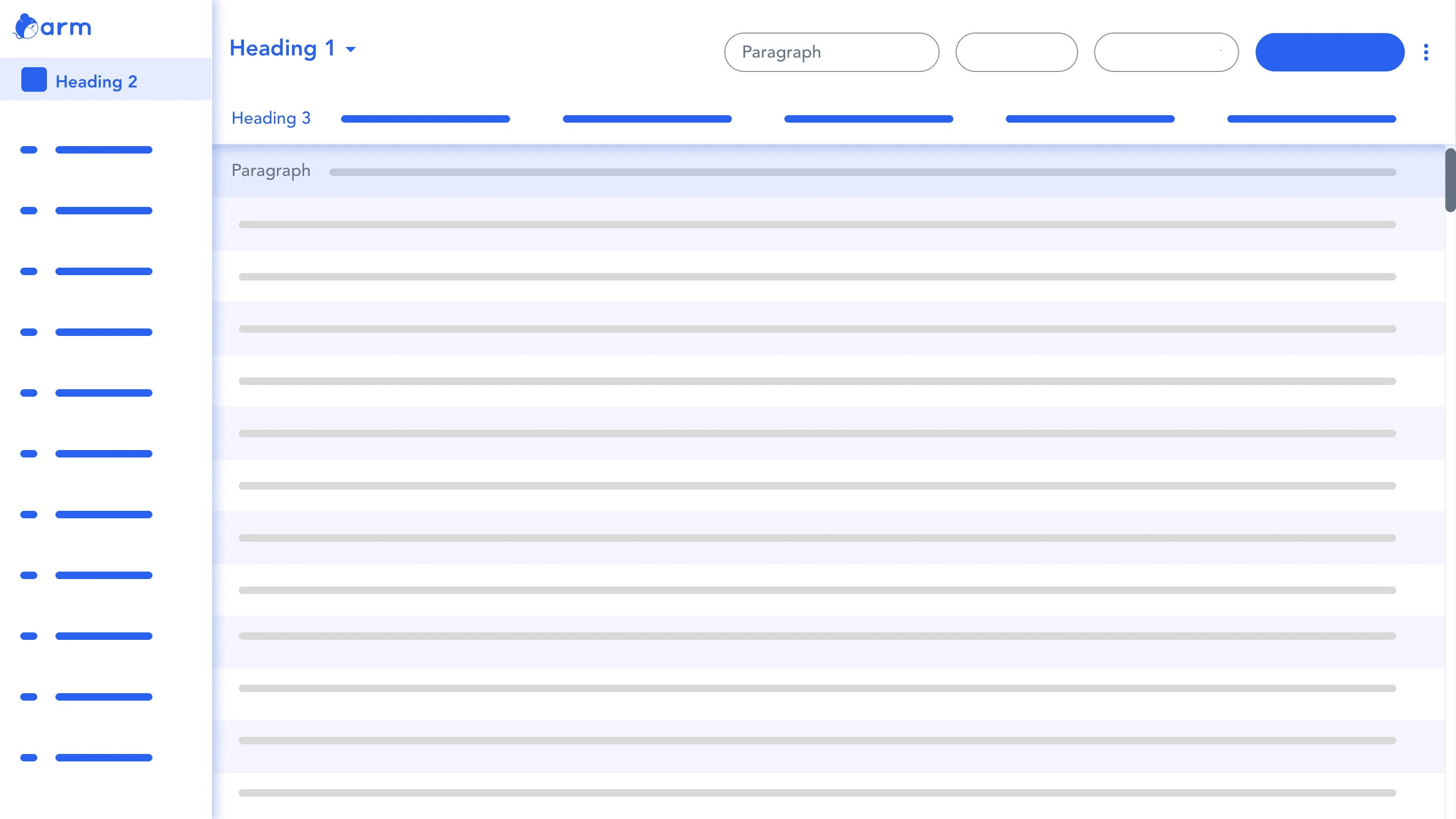Click the blue square icon beside Heading 2
1456x819 pixels.
34,80
